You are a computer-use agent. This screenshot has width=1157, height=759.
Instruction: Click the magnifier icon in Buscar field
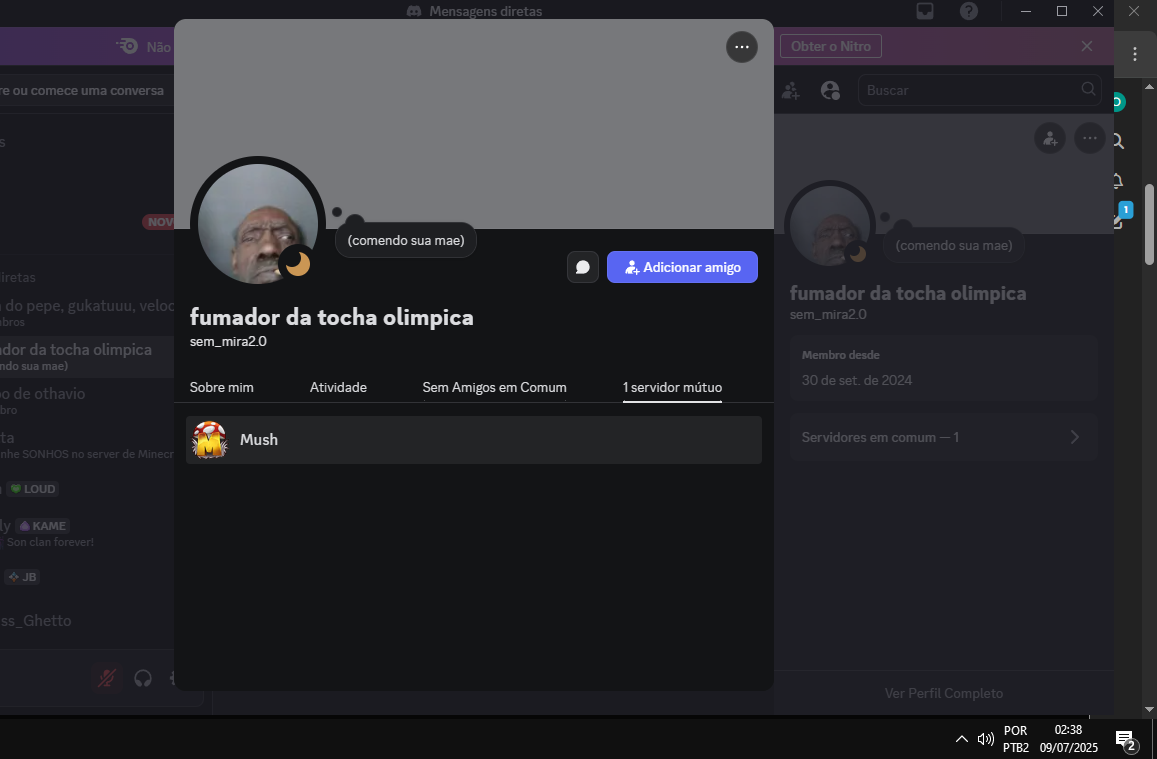coord(1088,89)
